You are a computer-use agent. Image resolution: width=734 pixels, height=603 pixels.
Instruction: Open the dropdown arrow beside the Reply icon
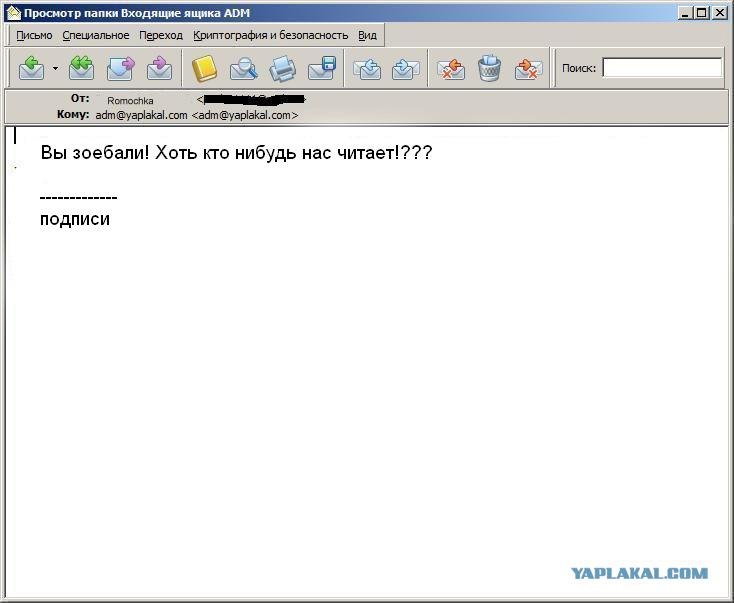[55, 68]
